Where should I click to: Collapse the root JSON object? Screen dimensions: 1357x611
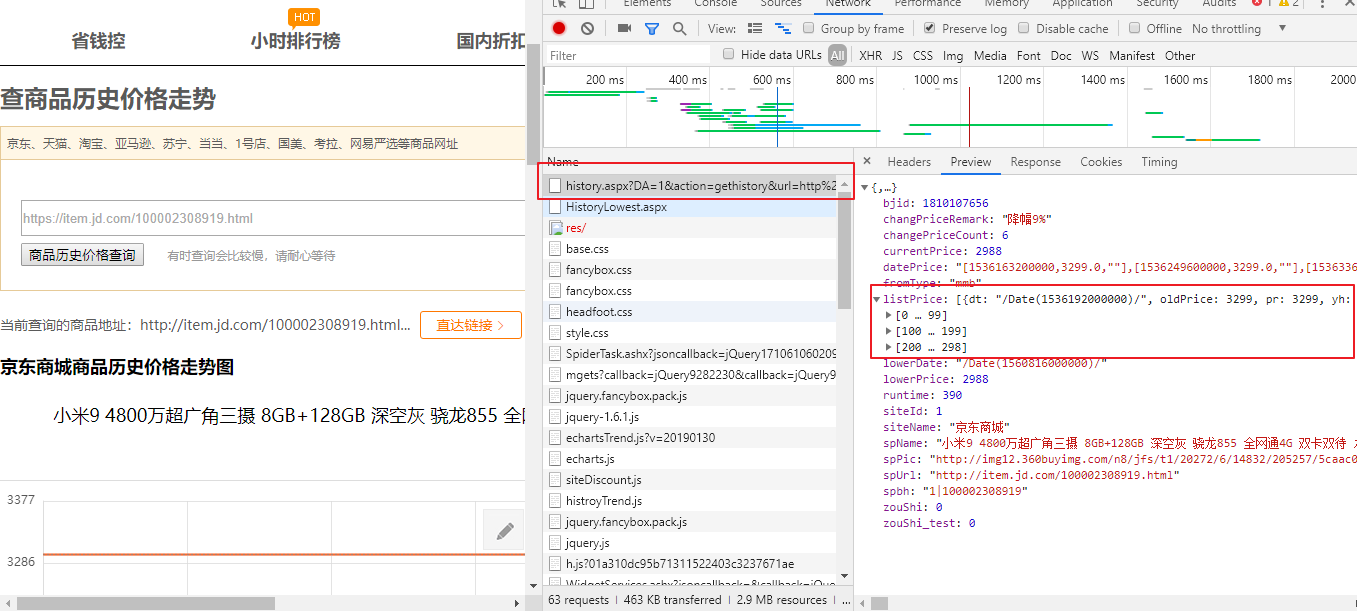(865, 187)
